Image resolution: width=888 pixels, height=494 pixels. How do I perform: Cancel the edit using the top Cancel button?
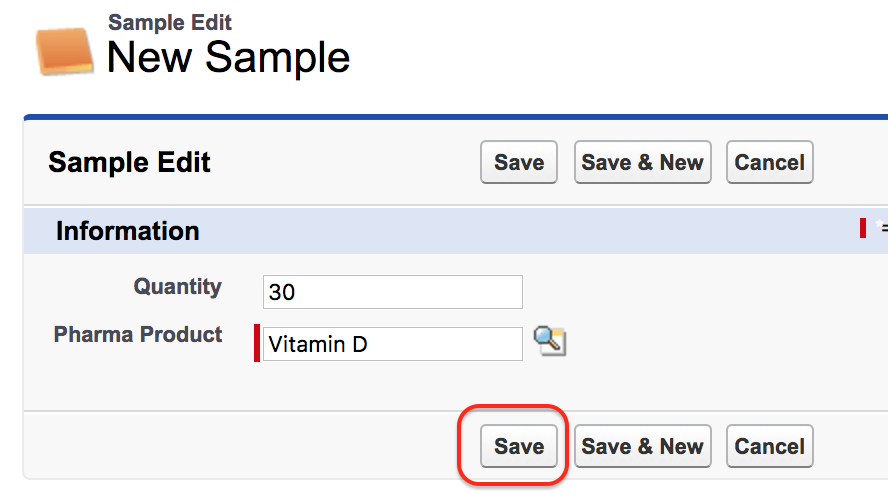click(x=770, y=162)
